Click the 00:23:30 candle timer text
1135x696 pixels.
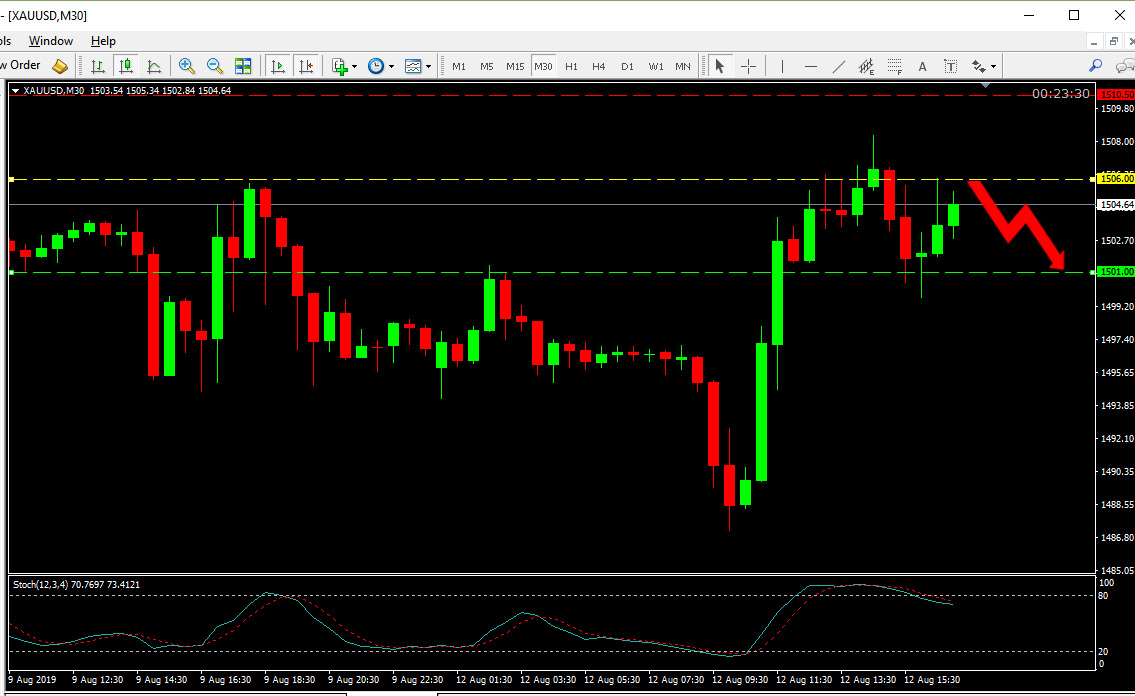coord(1060,93)
